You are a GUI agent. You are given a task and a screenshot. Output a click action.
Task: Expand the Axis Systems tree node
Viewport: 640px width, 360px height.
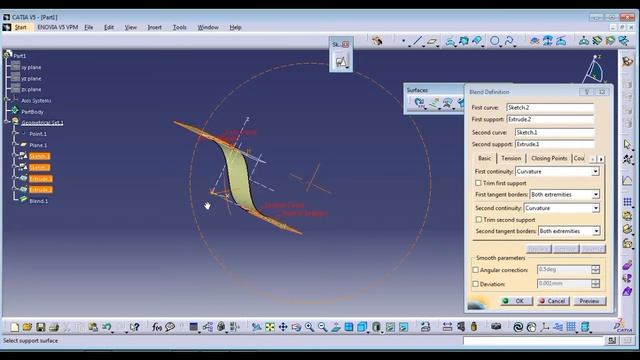[x=7, y=100]
